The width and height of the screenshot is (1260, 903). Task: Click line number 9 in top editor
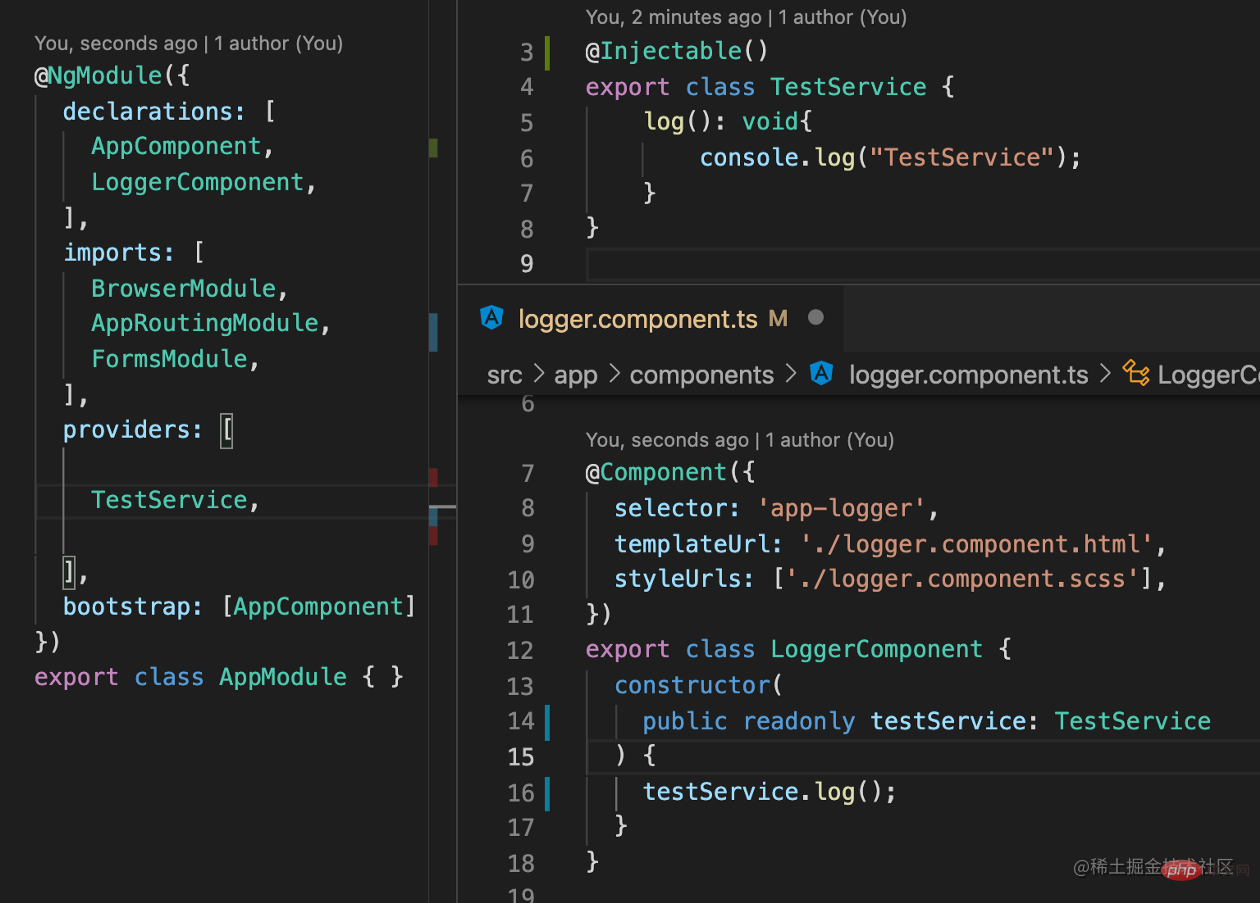click(x=527, y=264)
